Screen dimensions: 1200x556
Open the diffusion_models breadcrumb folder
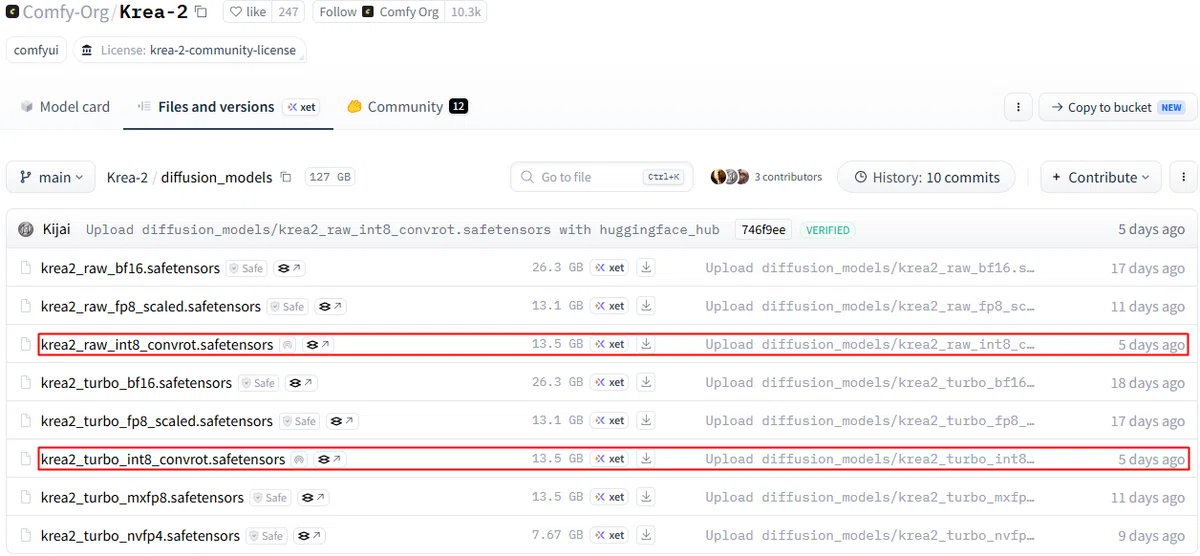[x=216, y=177]
